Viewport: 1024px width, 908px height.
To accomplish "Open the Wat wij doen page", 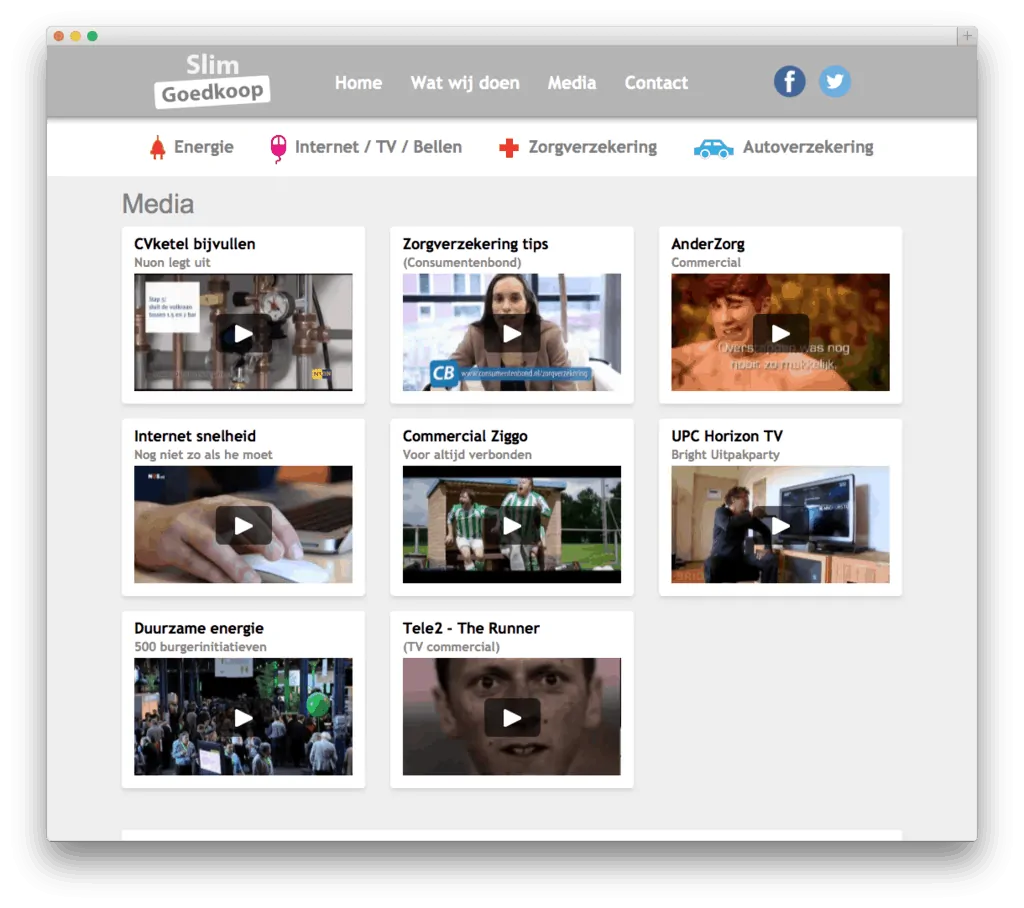I will click(465, 83).
